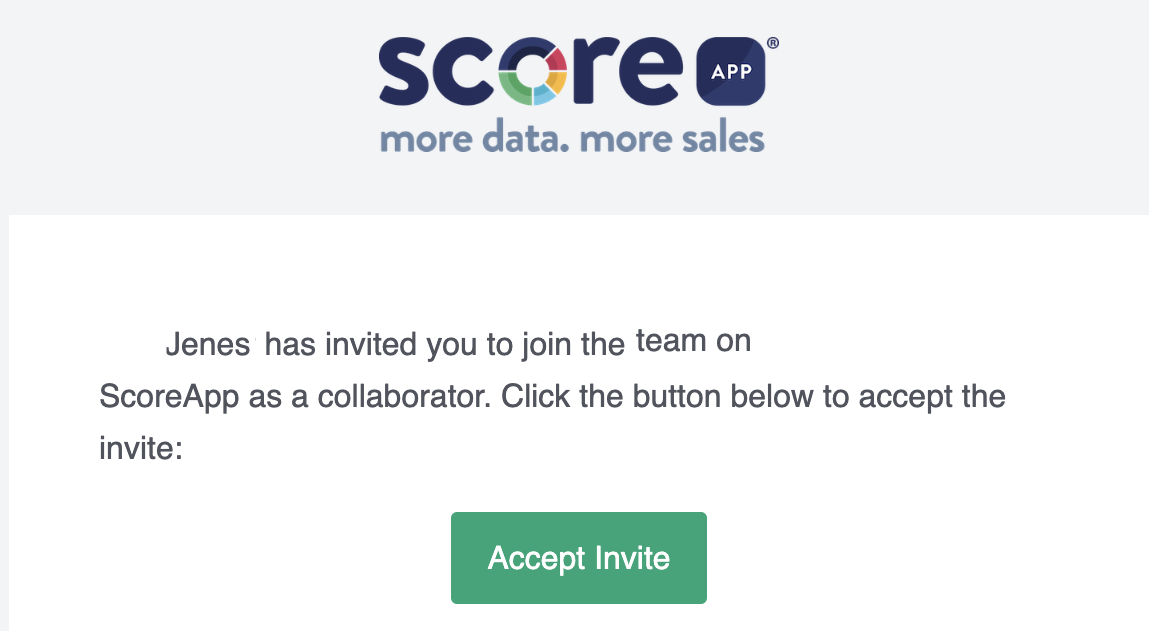Click the colorful donut in score logo
1149x631 pixels.
click(533, 70)
